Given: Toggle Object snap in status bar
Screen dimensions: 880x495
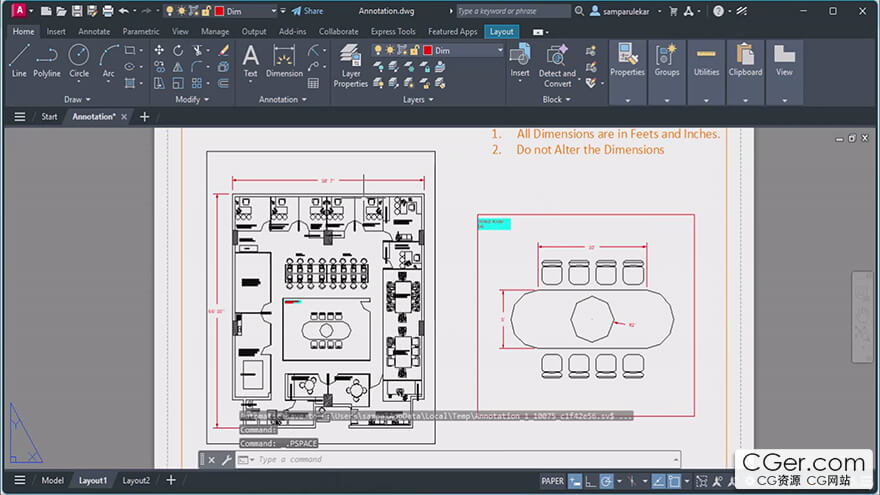Looking at the screenshot, I should click(x=674, y=481).
